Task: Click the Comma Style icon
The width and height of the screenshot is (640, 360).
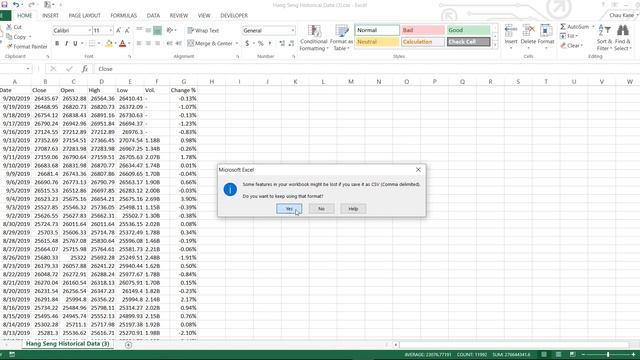Action: [x=270, y=43]
